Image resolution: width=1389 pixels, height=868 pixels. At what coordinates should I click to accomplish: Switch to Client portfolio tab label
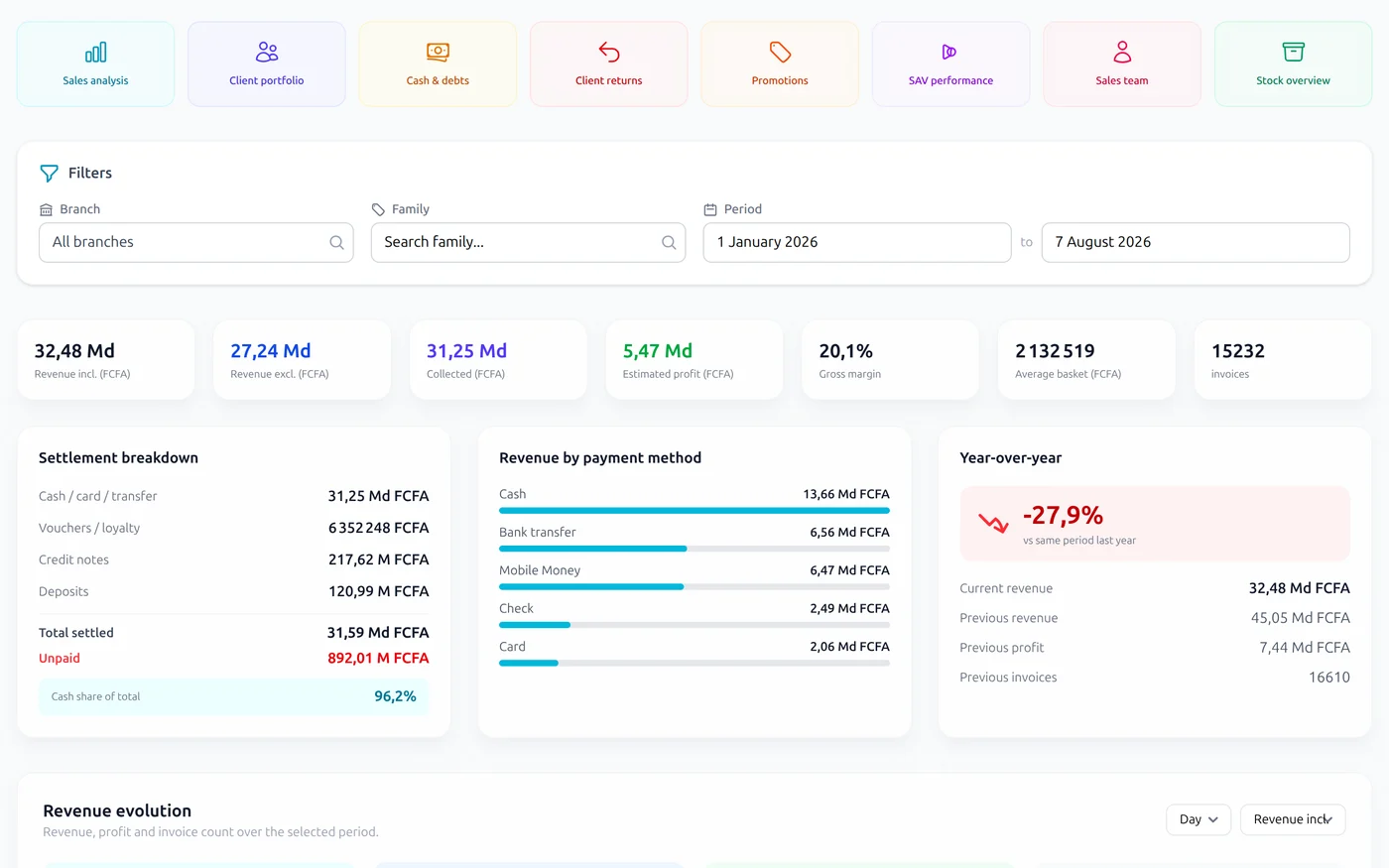[x=267, y=80]
